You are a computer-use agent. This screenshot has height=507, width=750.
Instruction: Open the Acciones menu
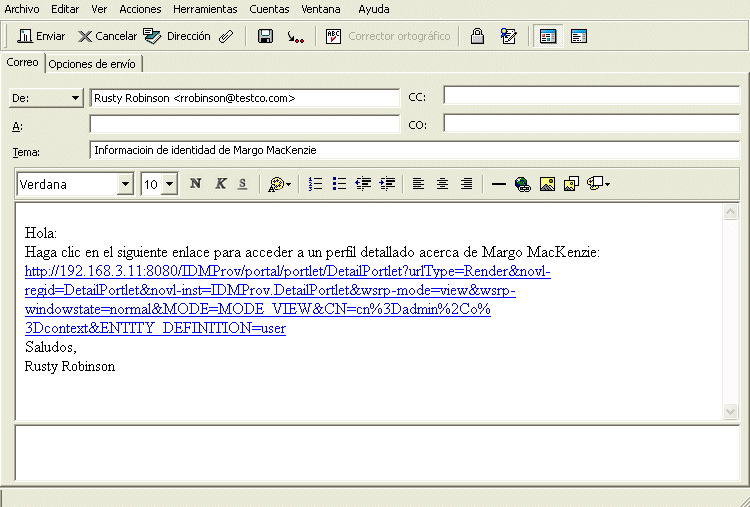140,9
